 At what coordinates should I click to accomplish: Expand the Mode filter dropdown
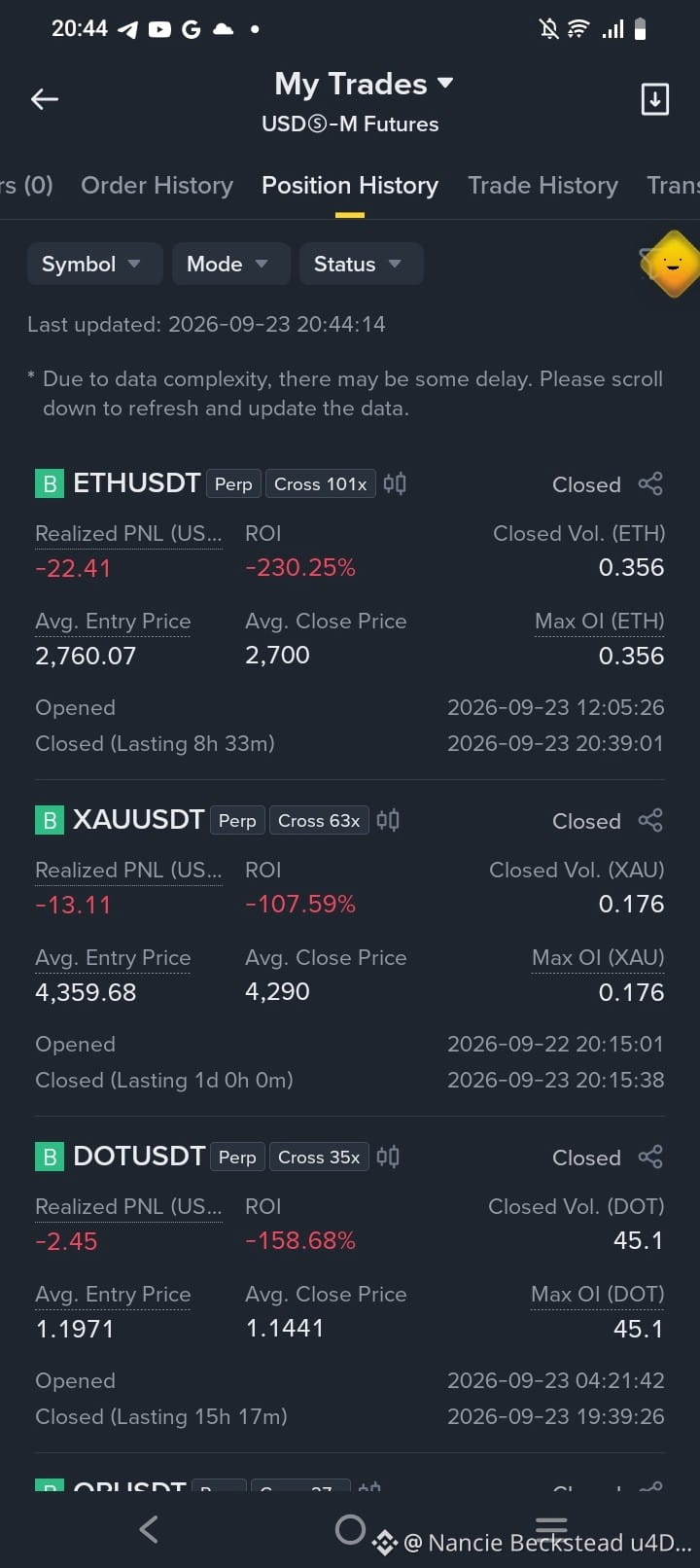231,264
